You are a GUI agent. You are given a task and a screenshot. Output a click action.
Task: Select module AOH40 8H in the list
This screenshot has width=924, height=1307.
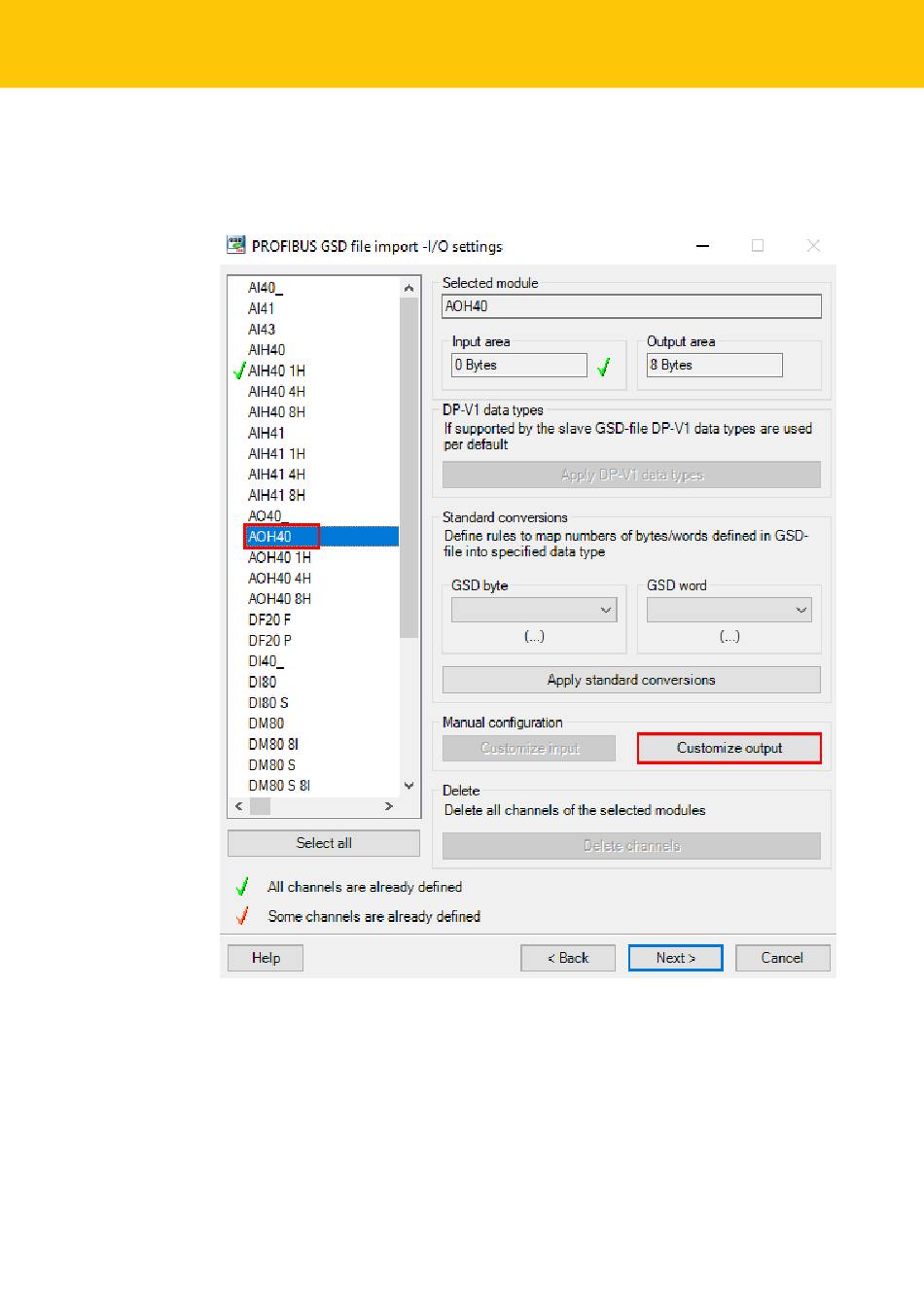coord(279,599)
